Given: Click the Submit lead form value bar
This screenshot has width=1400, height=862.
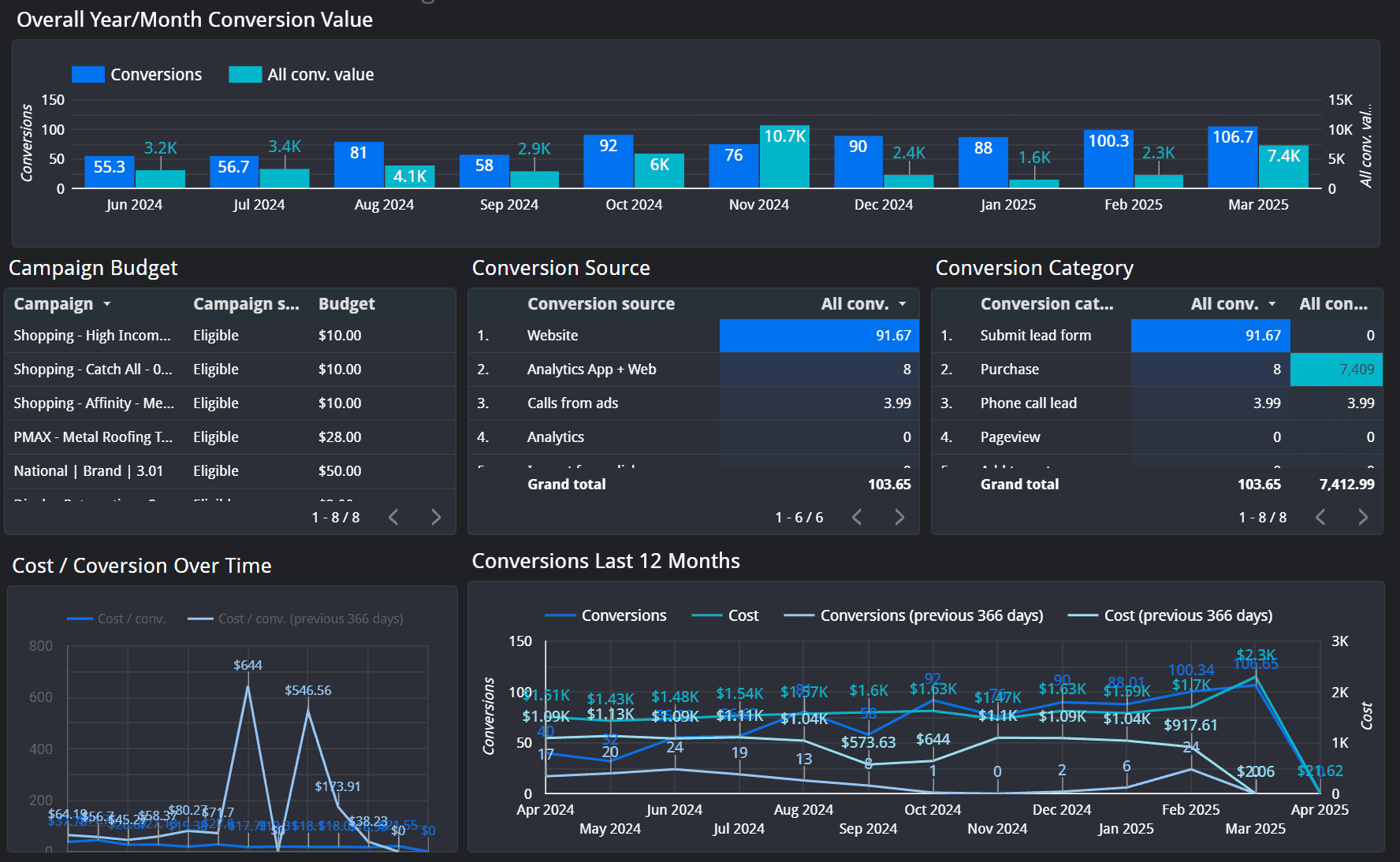Looking at the screenshot, I should (x=1210, y=335).
